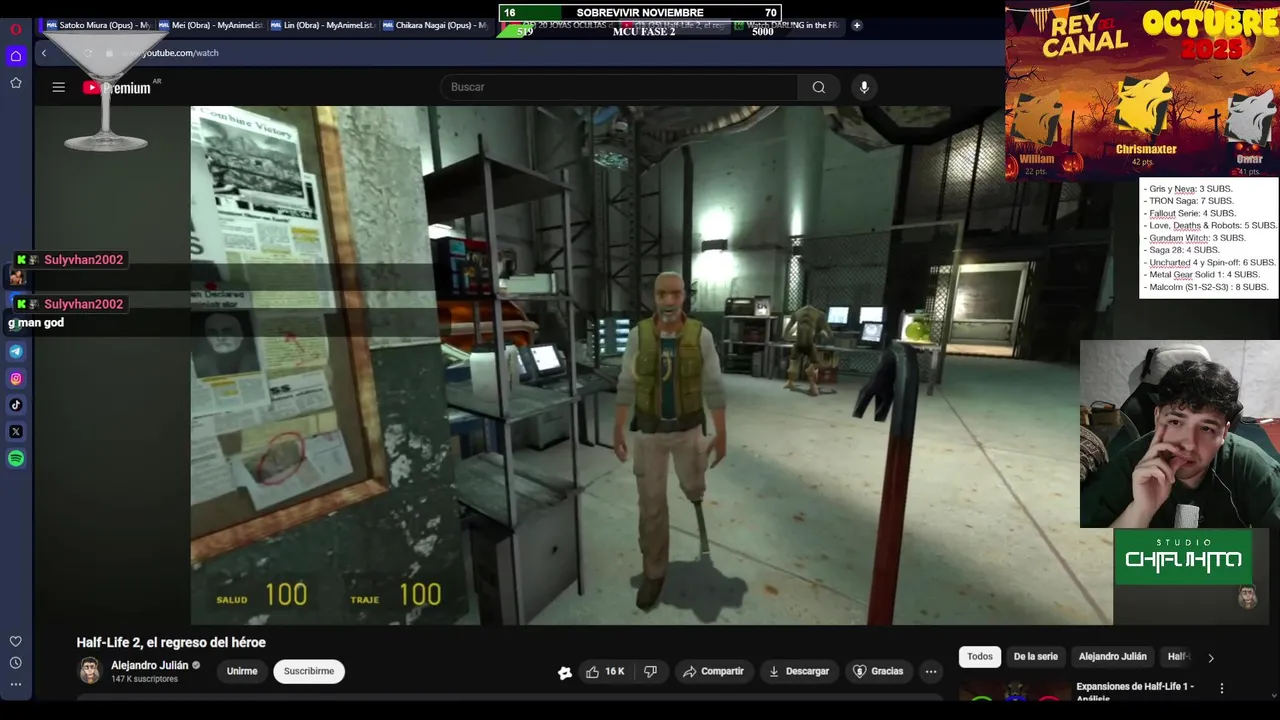Click the Half-Life 2 video player

coord(652,365)
